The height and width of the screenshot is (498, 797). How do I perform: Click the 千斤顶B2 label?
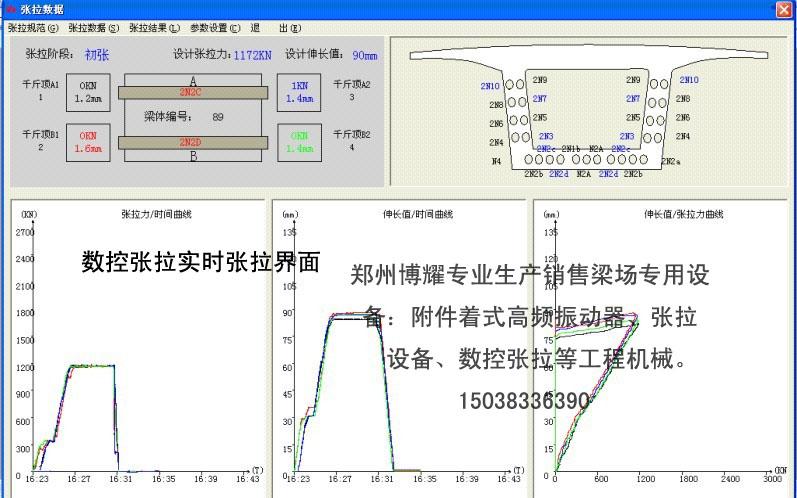352,135
